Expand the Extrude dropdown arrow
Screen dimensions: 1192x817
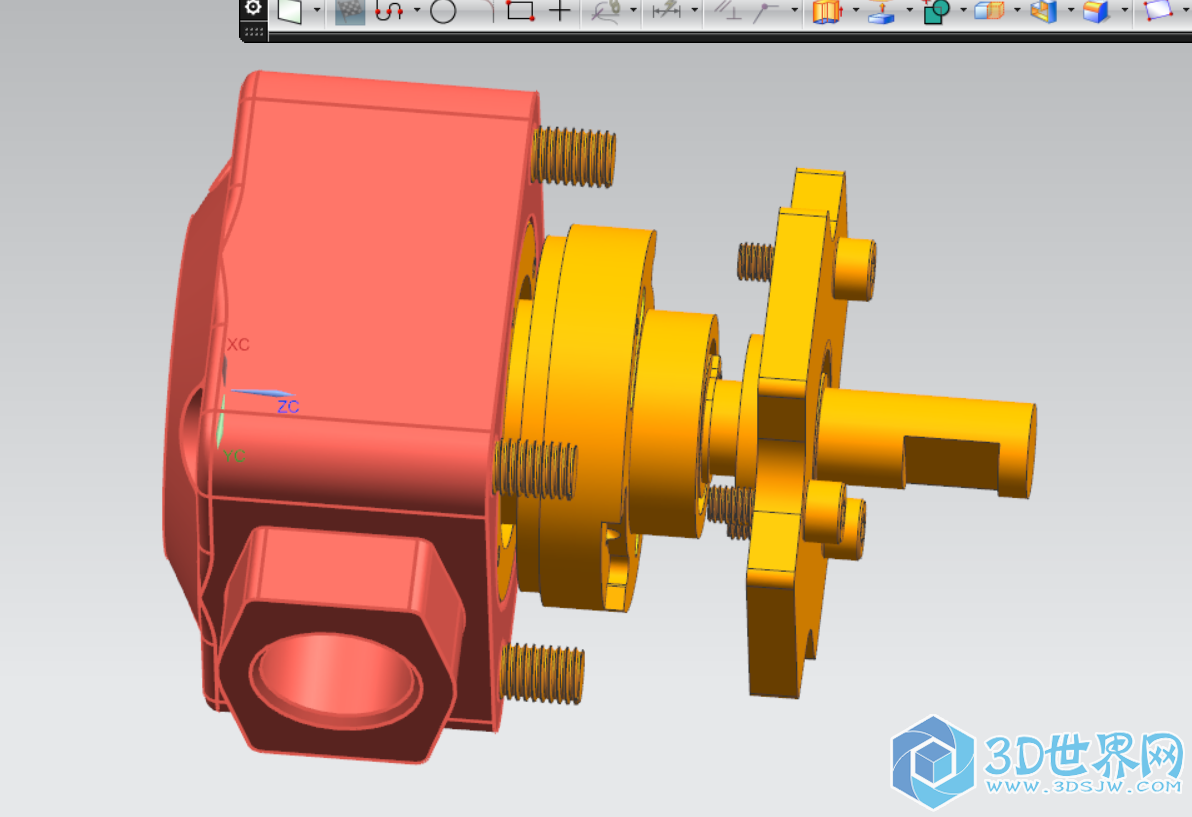[856, 11]
